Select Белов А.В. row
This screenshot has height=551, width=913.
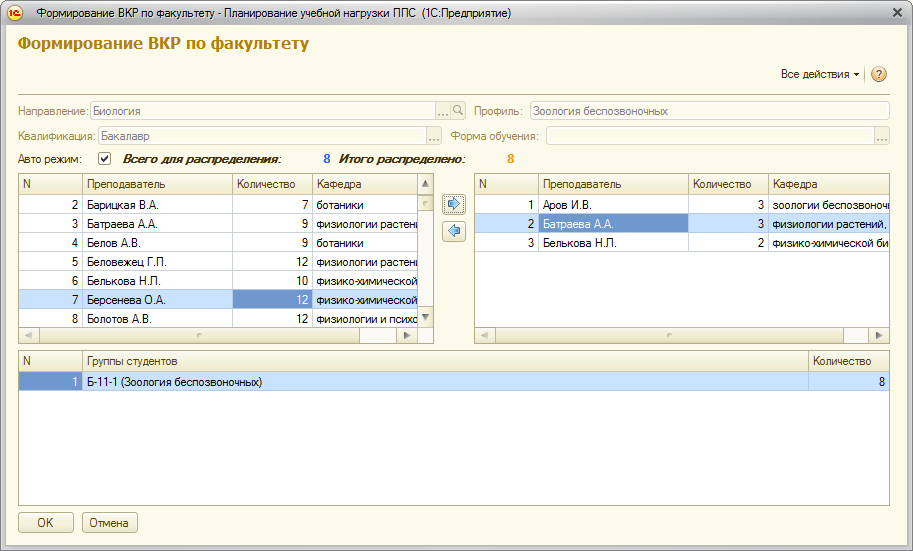[218, 243]
